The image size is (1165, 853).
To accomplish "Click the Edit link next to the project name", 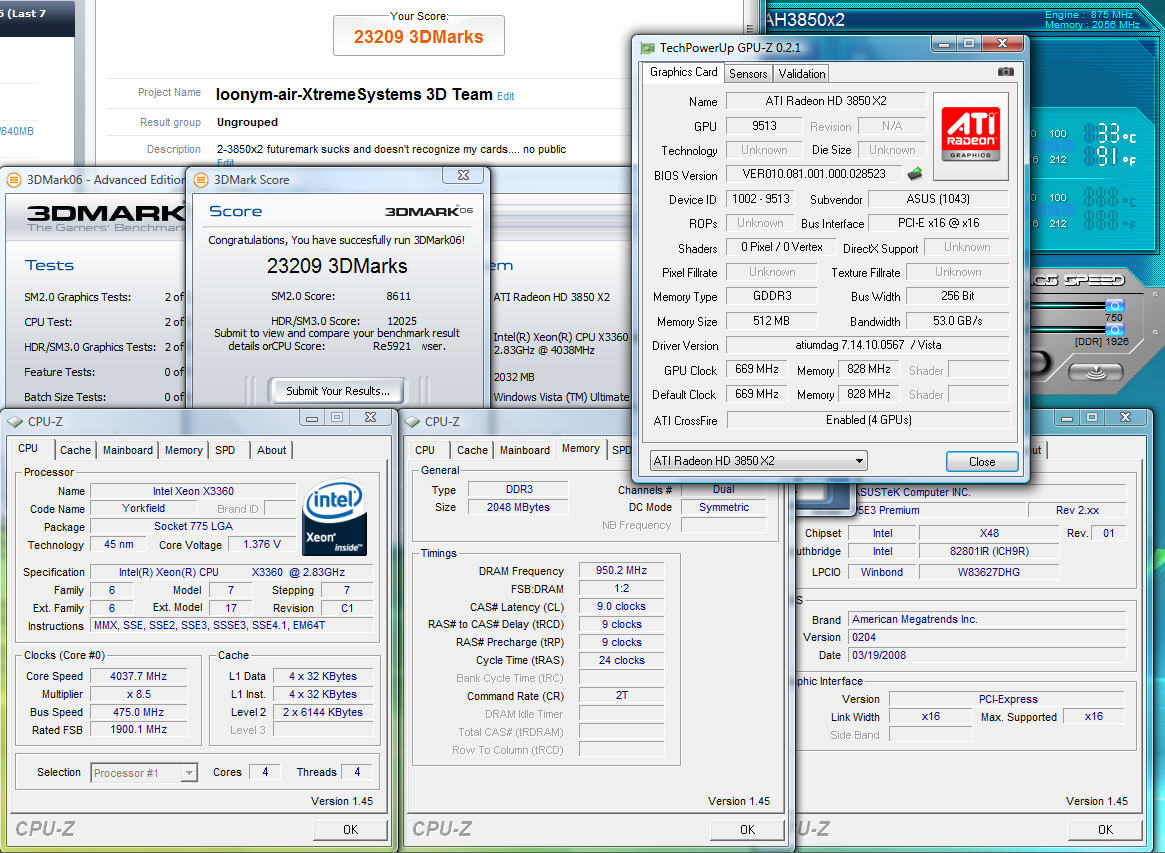I will click(505, 96).
